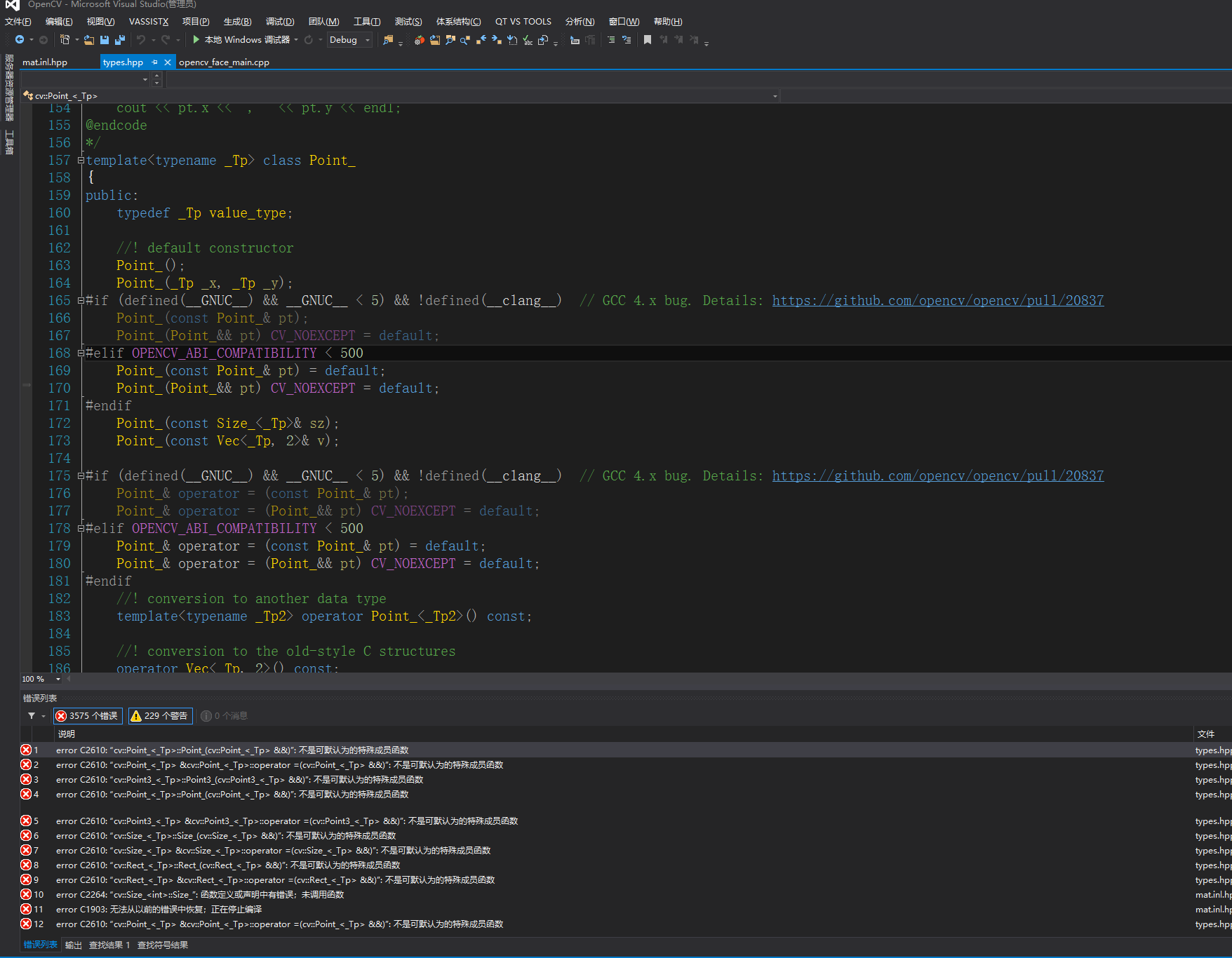Select error 8 'cv::Rect_<_Tp>::Rect_' row
The height and width of the screenshot is (958, 1232).
[626, 865]
